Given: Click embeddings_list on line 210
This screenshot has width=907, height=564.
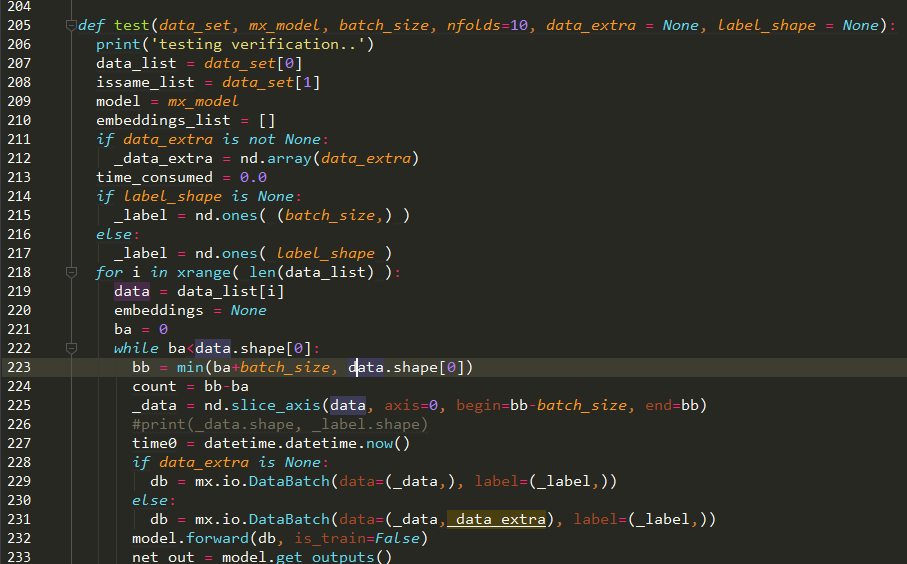Looking at the screenshot, I should tap(163, 120).
